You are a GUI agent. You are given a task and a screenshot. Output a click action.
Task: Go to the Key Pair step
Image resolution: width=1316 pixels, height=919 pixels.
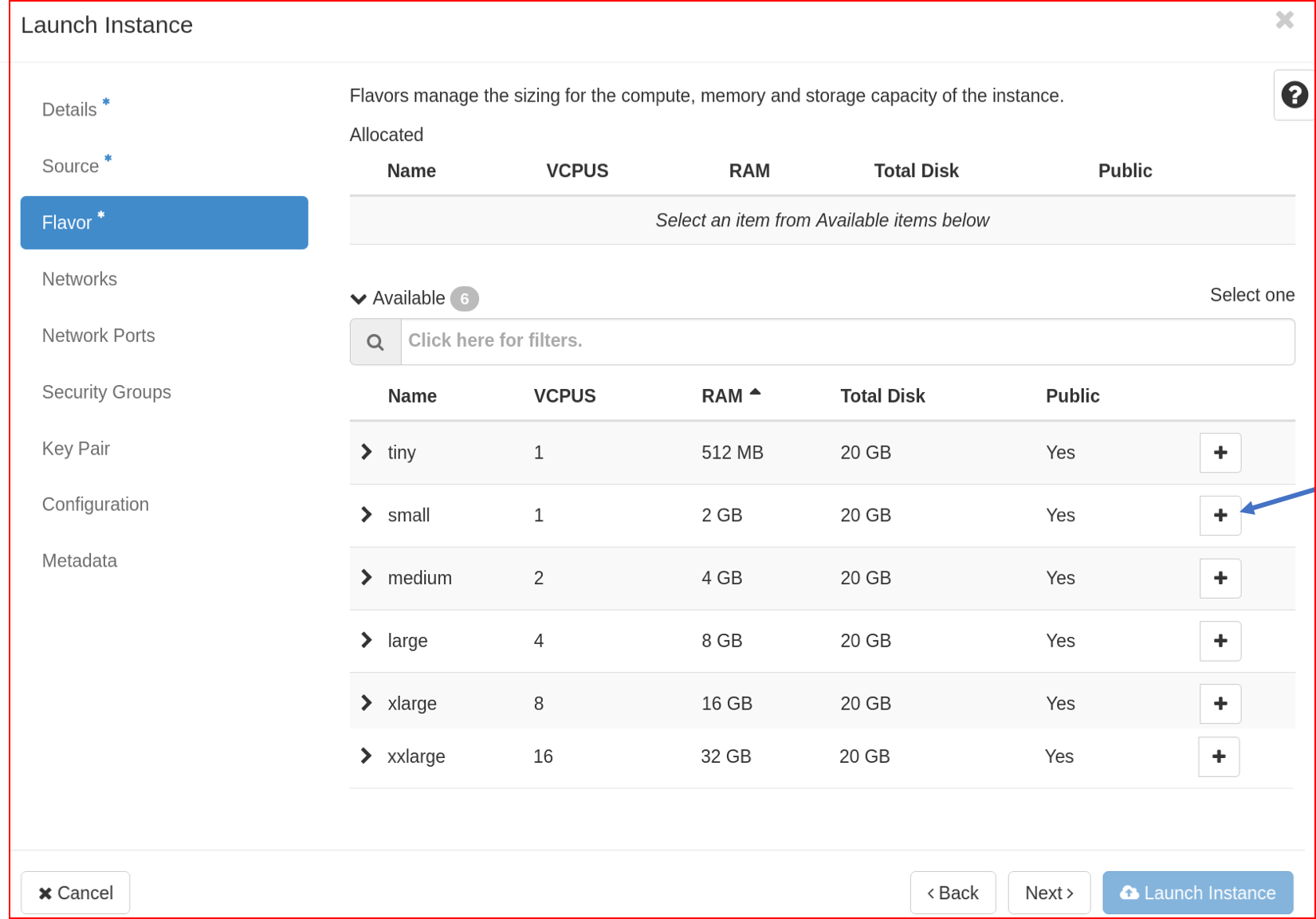76,449
